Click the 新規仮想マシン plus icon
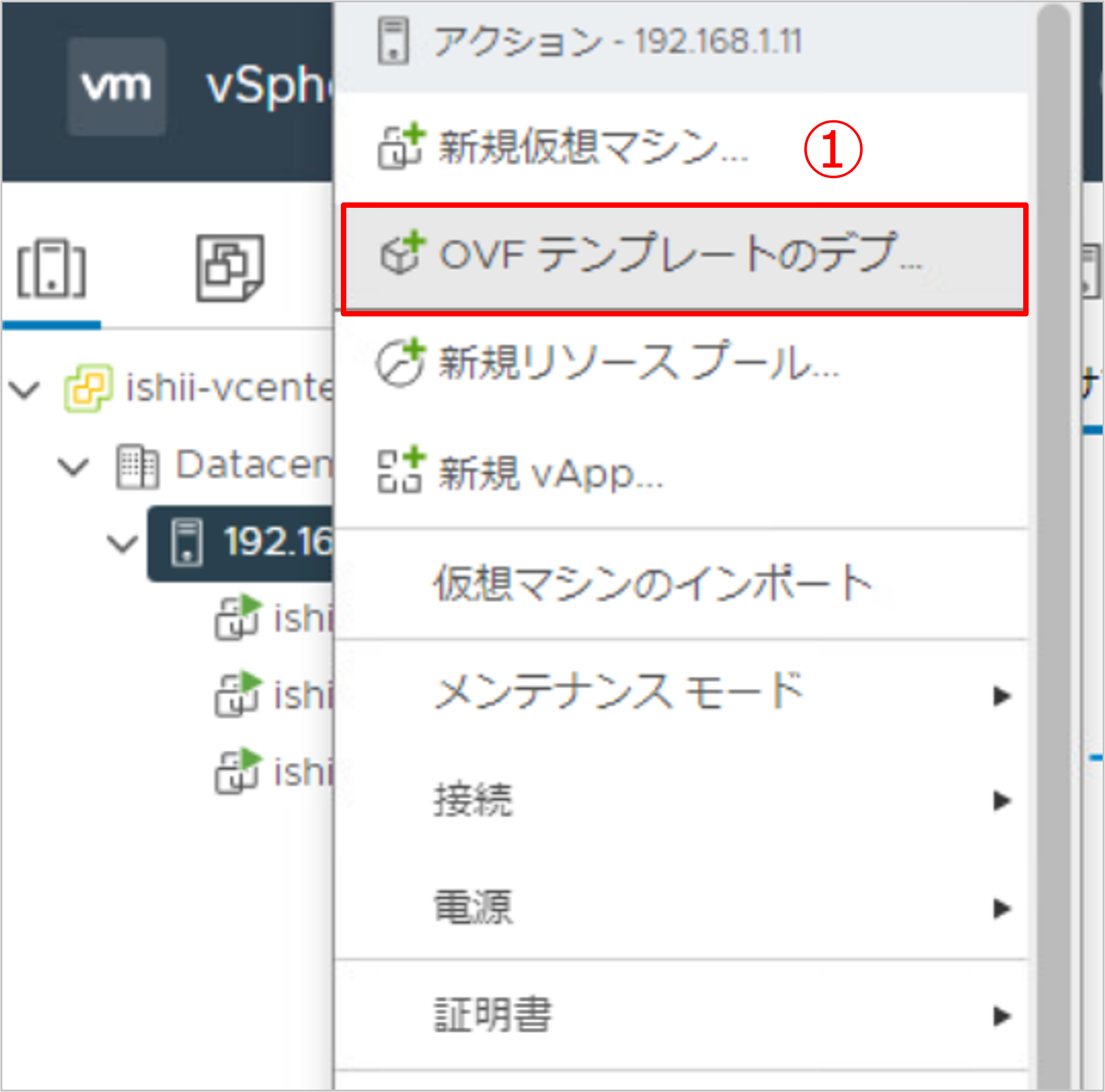Screen dimensions: 1105x1092 [x=402, y=146]
